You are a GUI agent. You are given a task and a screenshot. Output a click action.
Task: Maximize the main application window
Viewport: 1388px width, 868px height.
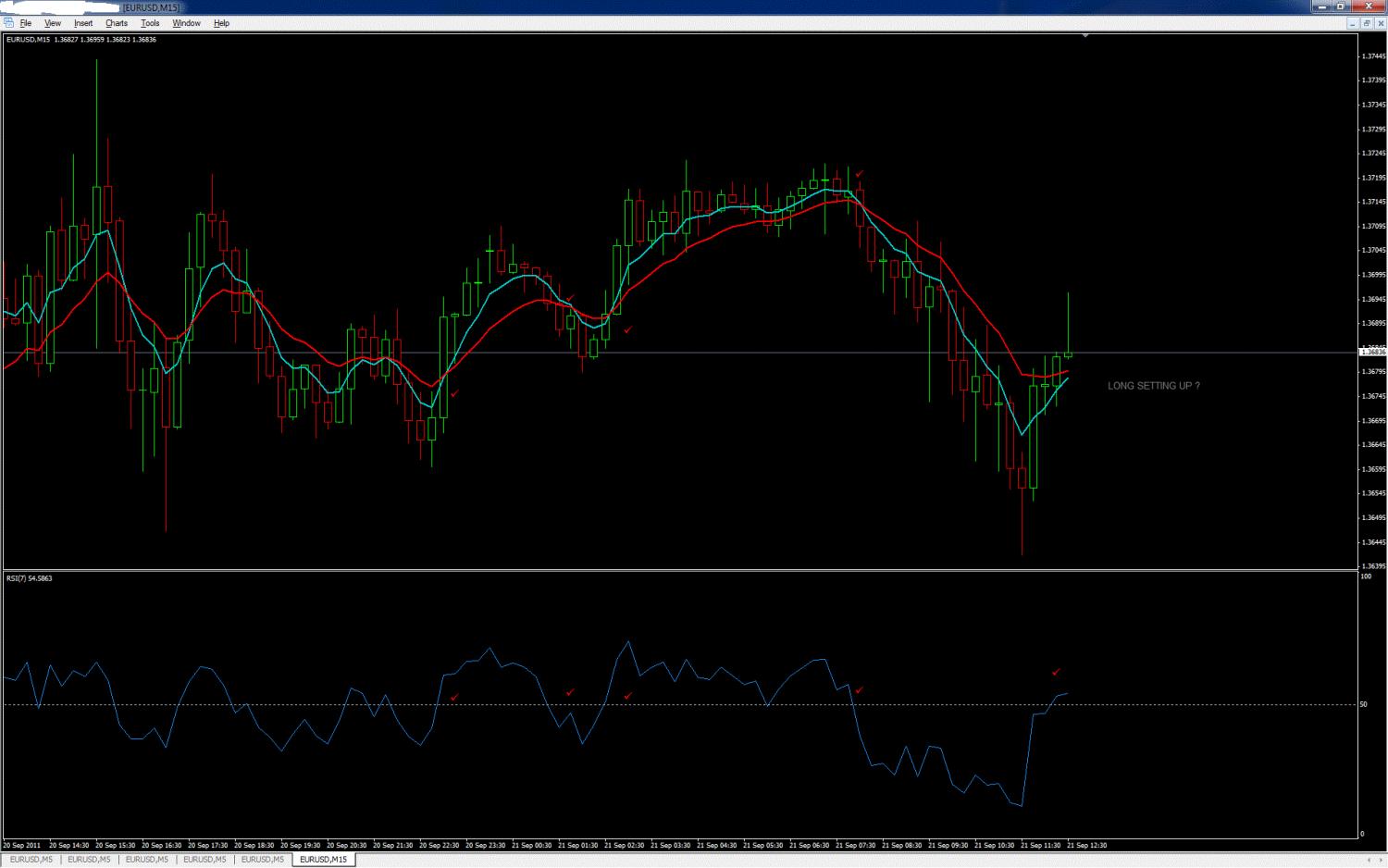click(x=1341, y=6)
